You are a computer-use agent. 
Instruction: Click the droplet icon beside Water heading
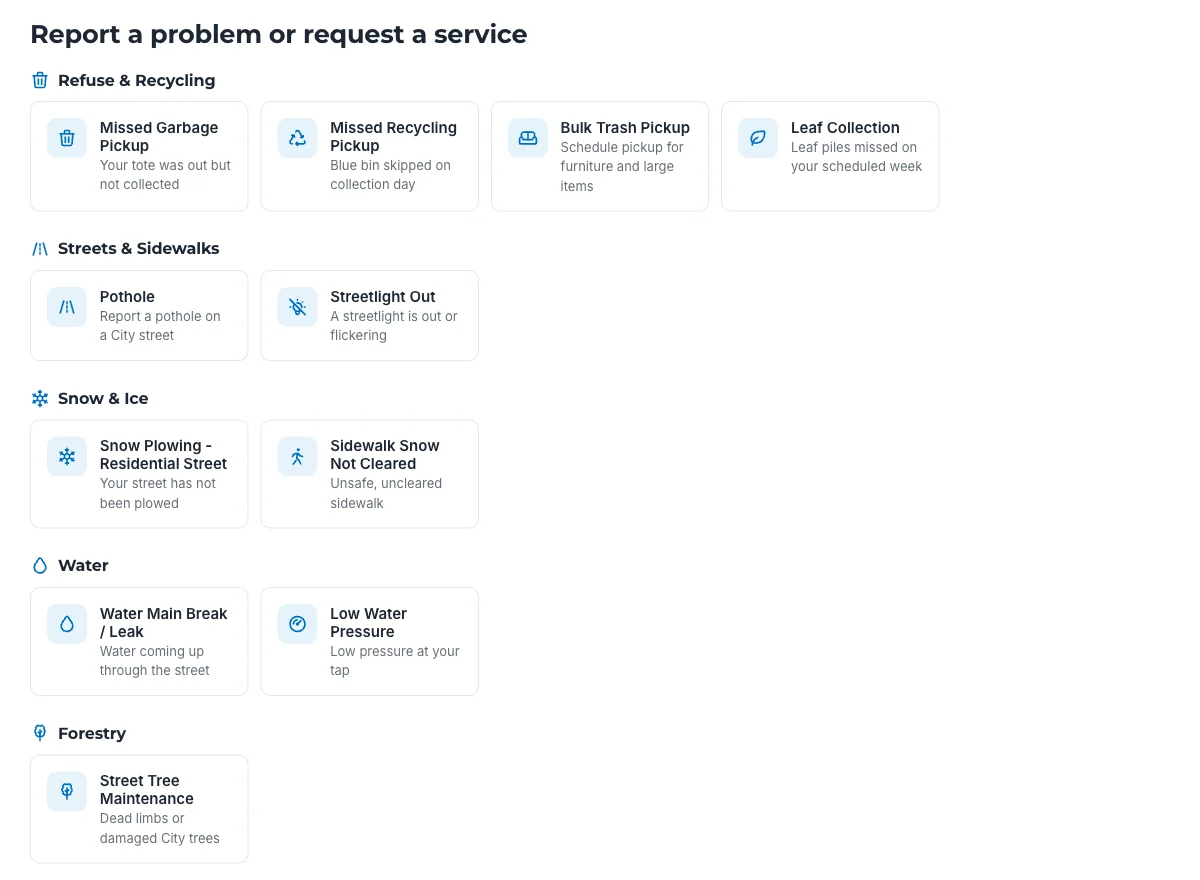[x=40, y=566]
